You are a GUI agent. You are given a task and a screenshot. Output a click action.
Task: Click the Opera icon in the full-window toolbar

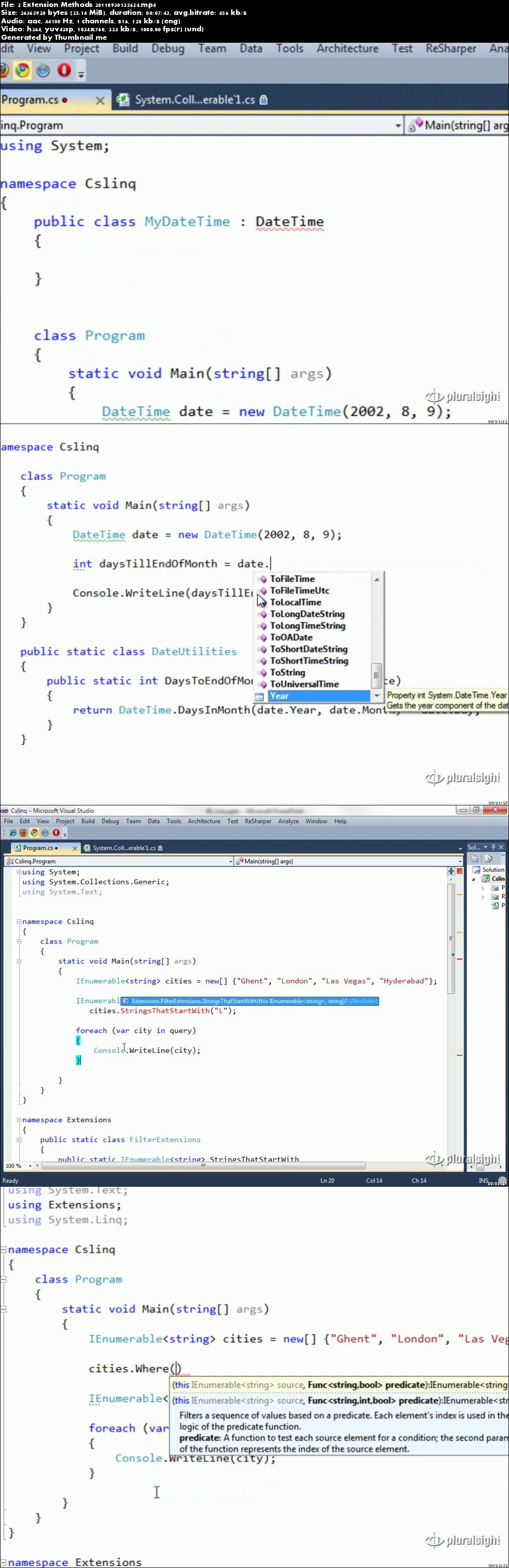56,833
